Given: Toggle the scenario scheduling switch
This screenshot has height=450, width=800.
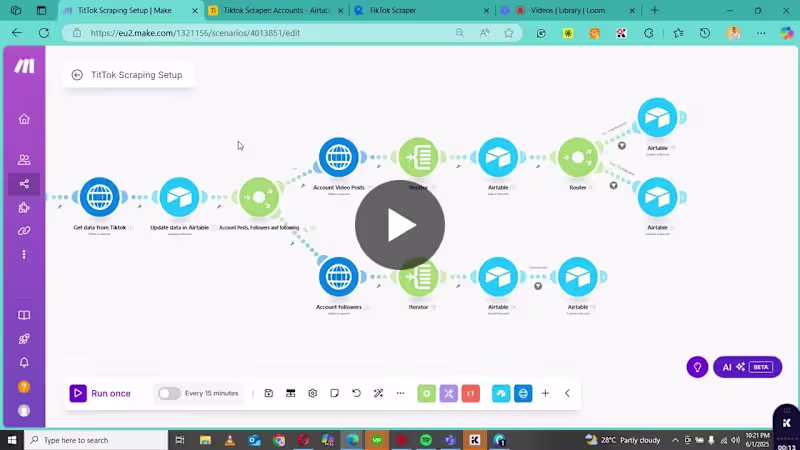Looking at the screenshot, I should tap(169, 393).
